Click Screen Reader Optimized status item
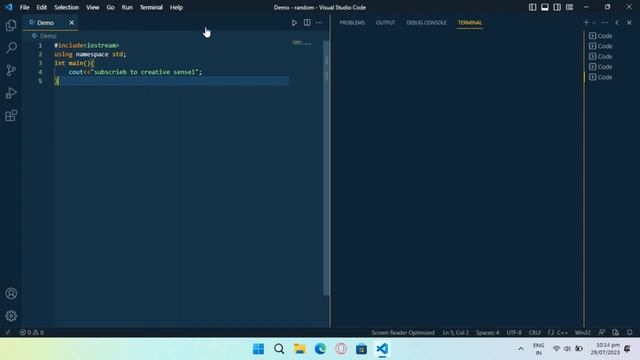640x360 pixels. [x=403, y=332]
